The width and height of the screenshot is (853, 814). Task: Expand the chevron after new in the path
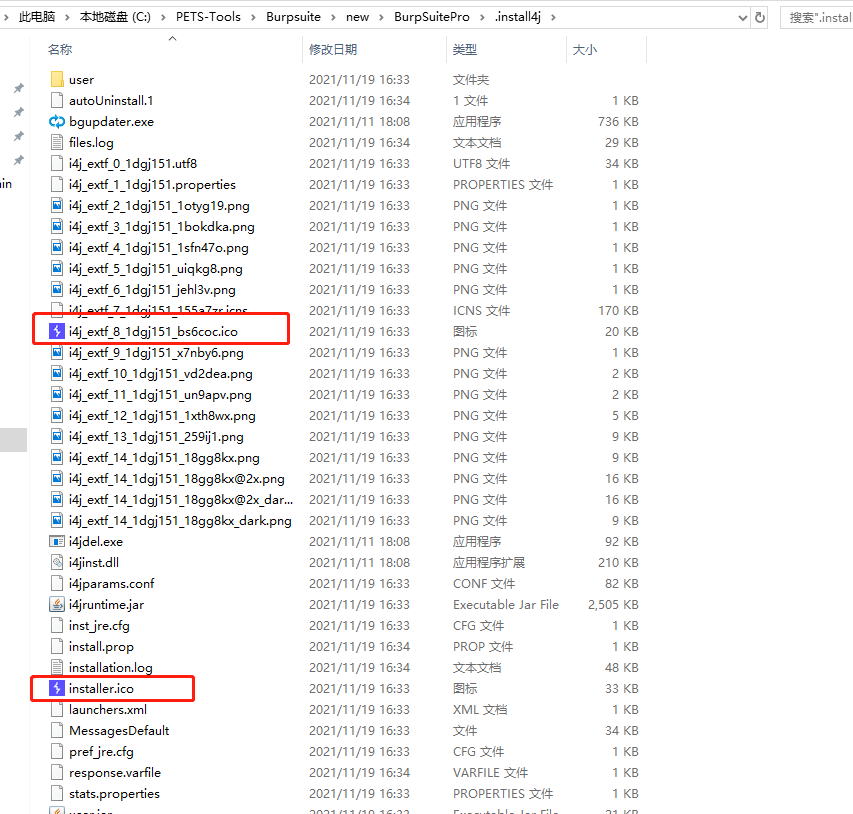pos(381,17)
